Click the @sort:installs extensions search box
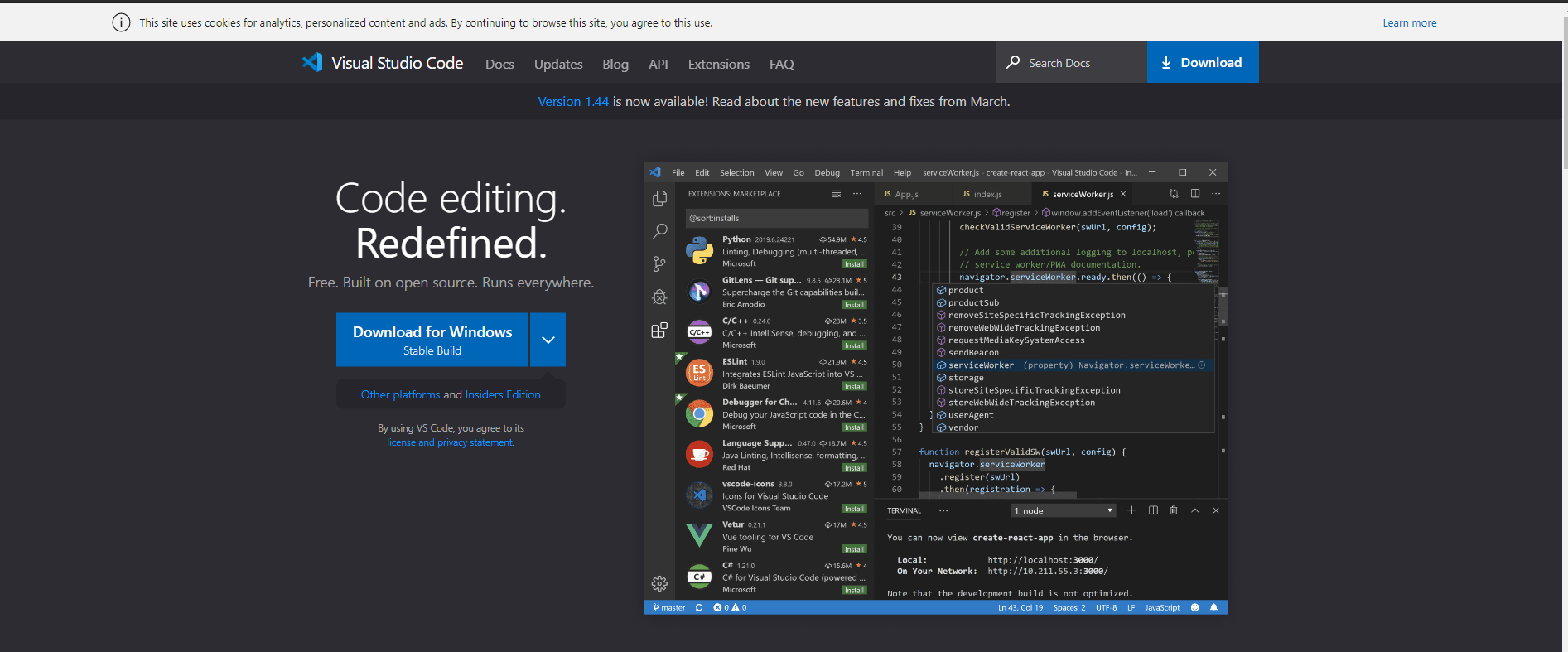Image resolution: width=1568 pixels, height=652 pixels. 776,218
